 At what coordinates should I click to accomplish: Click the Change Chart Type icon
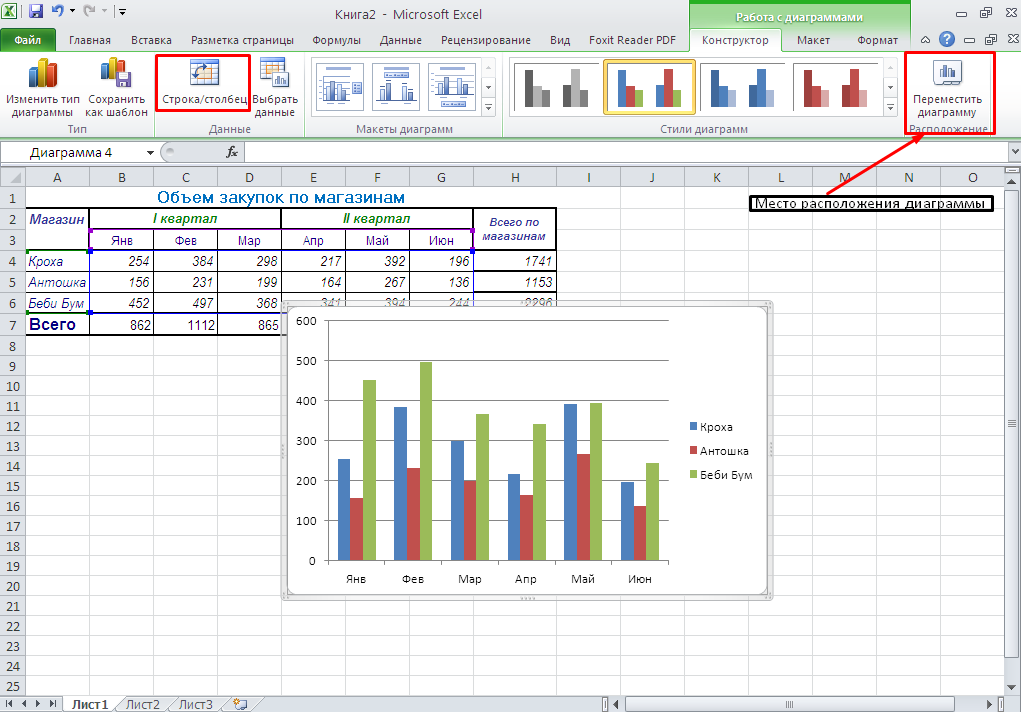(x=42, y=74)
